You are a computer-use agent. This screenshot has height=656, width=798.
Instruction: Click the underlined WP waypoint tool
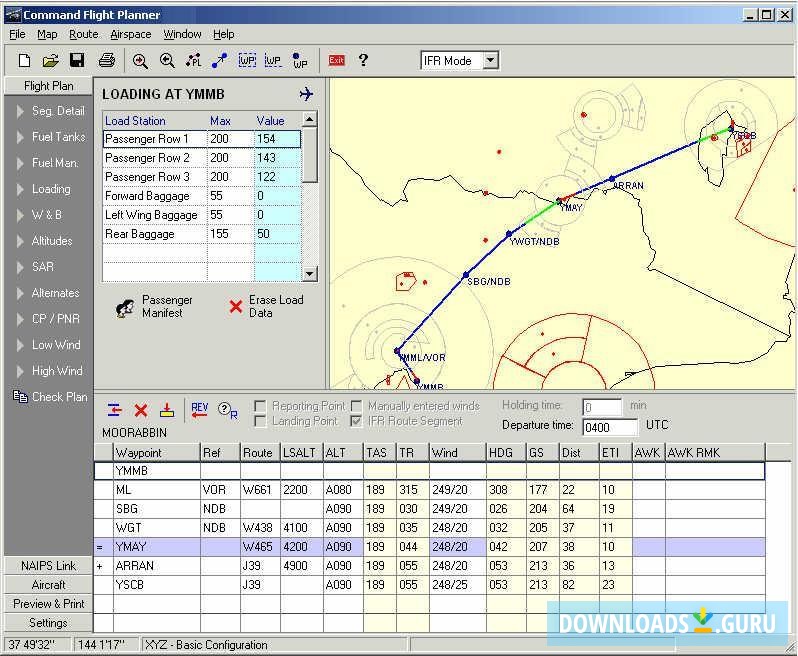(273, 61)
